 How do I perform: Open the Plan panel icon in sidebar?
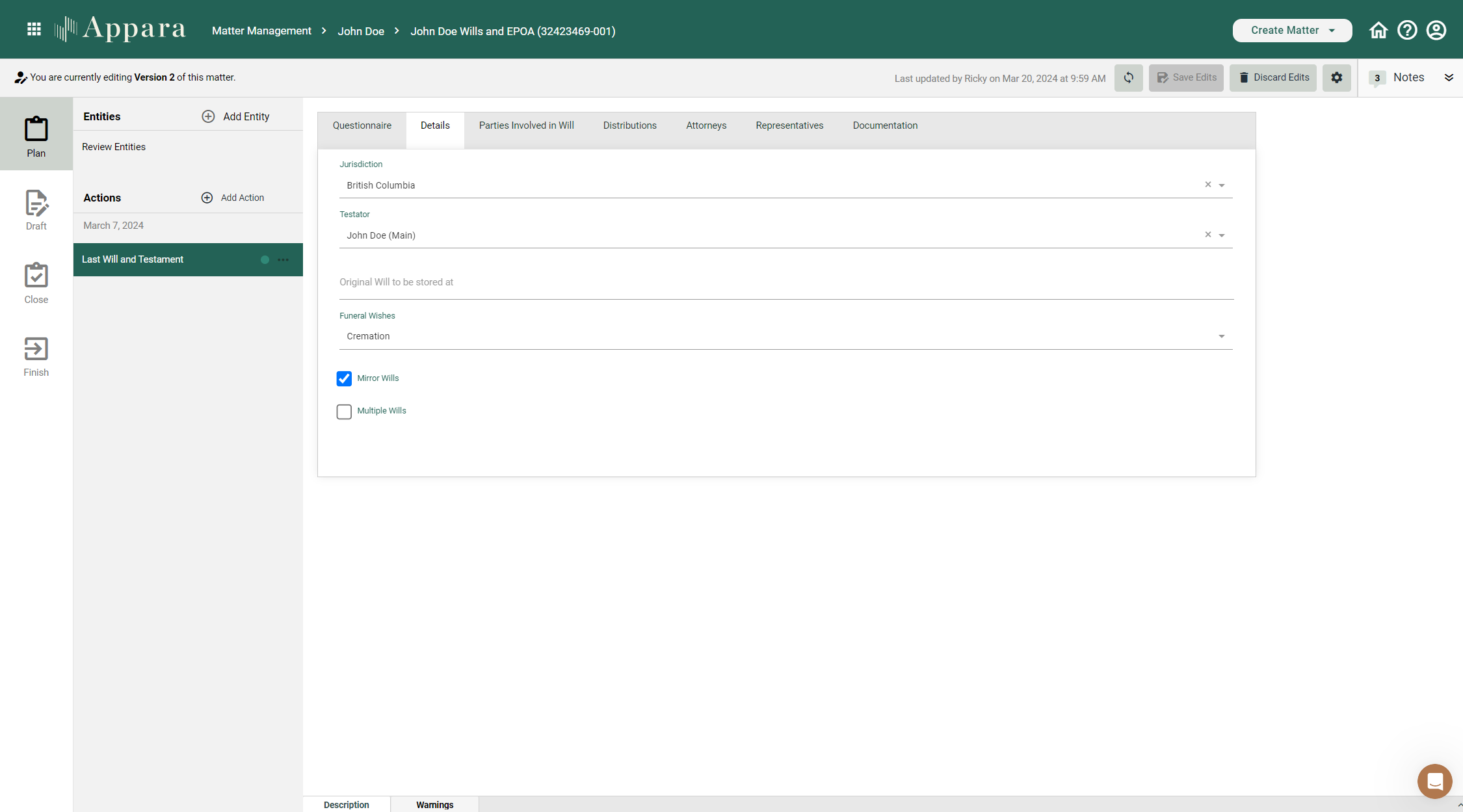point(36,135)
